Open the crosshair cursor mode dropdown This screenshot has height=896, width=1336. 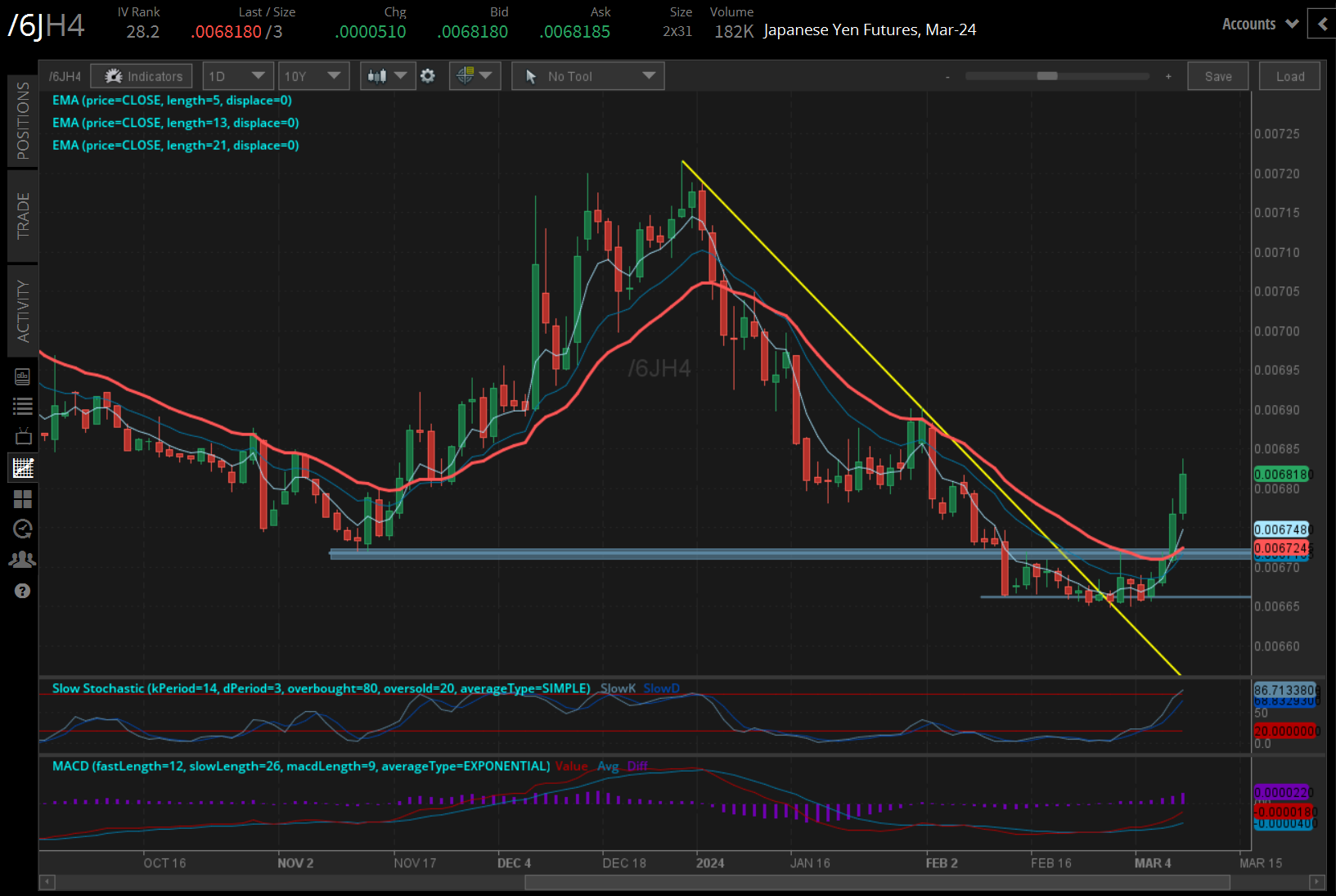click(x=475, y=76)
